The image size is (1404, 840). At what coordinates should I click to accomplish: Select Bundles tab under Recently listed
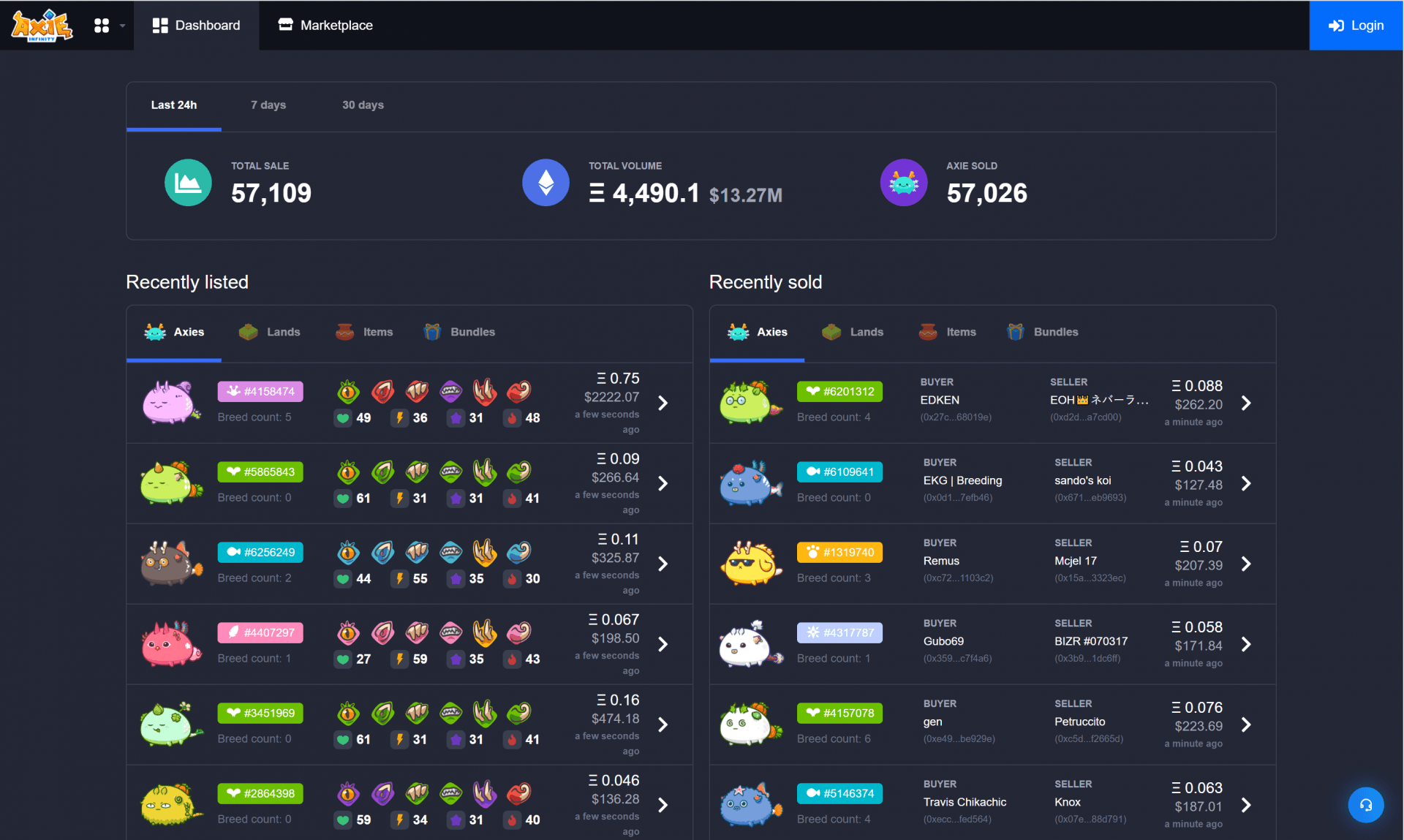(459, 332)
